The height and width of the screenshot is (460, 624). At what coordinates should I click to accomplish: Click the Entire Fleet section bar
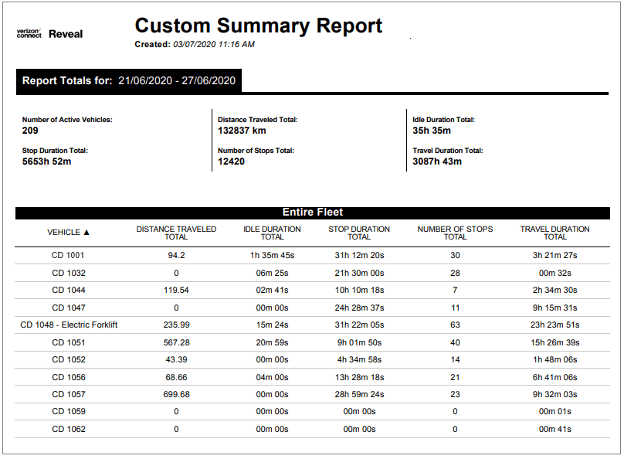point(312,212)
